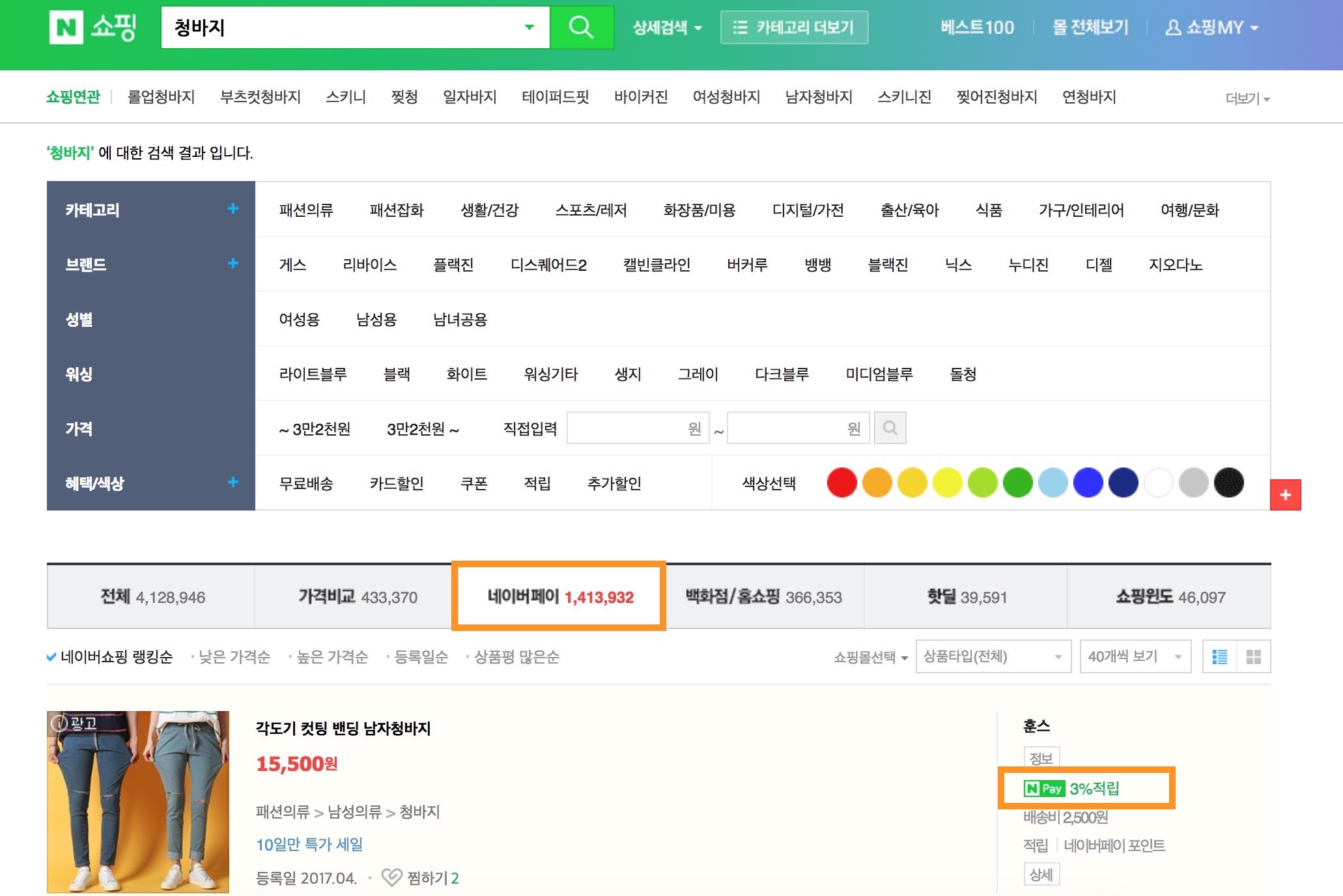Open the 베스트100 page
The image size is (1343, 896).
[977, 27]
